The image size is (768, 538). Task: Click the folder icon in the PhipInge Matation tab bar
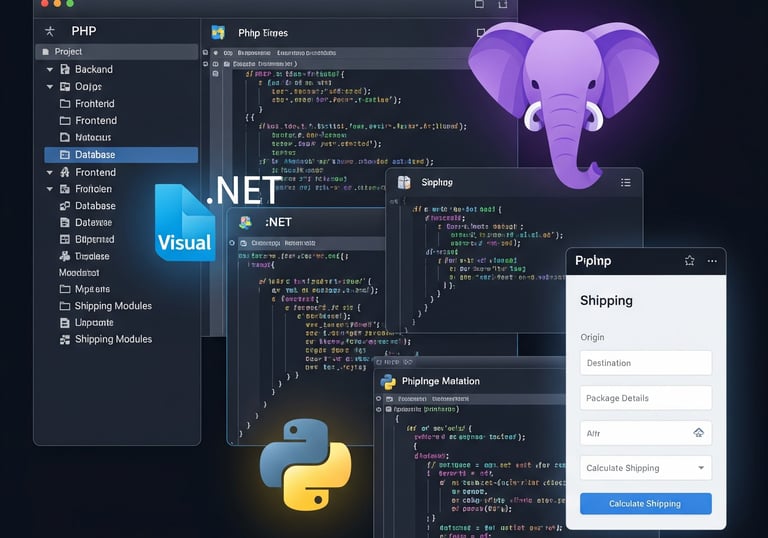pyautogui.click(x=389, y=399)
